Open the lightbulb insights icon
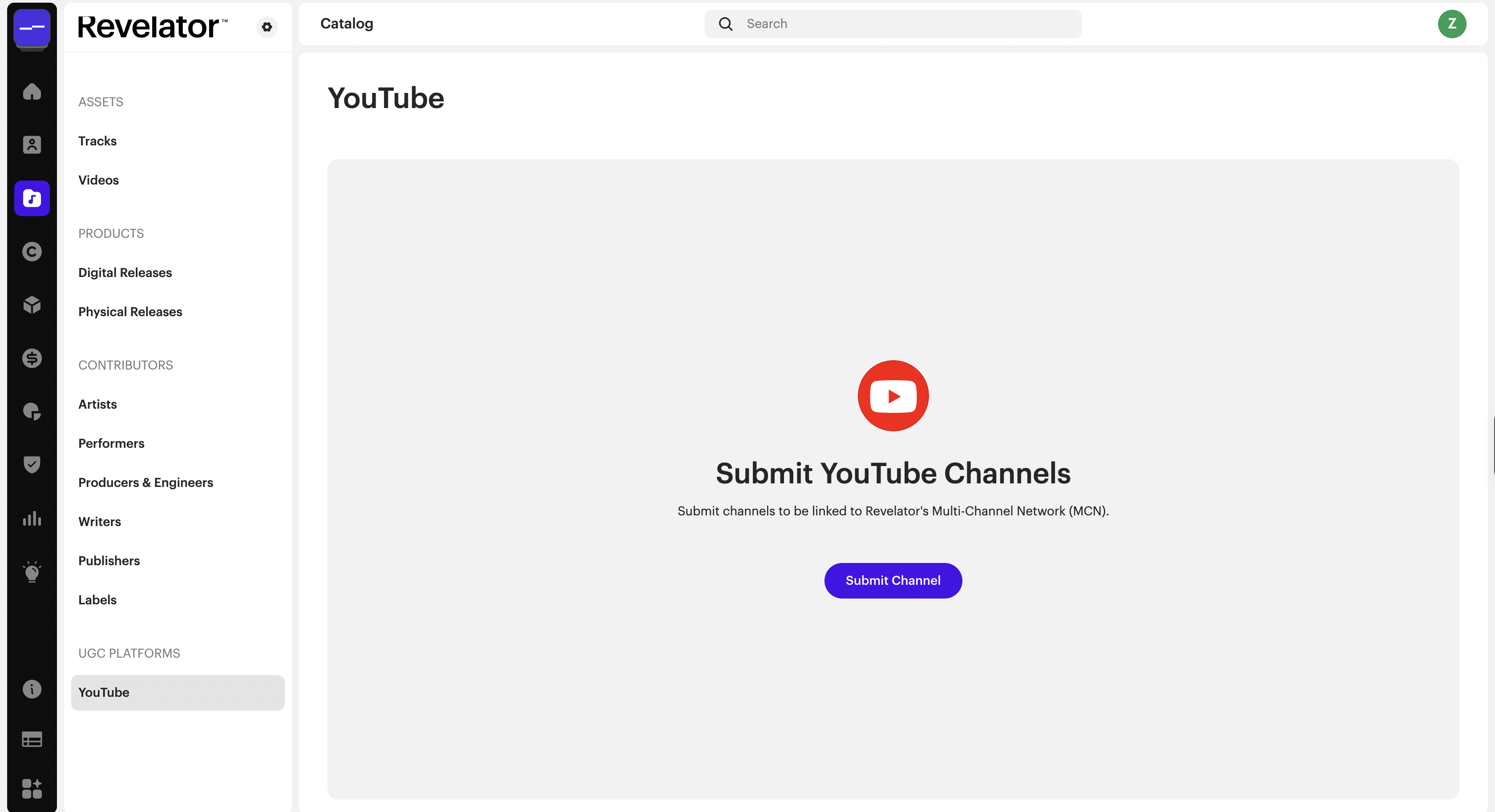The image size is (1495, 812). tap(32, 572)
